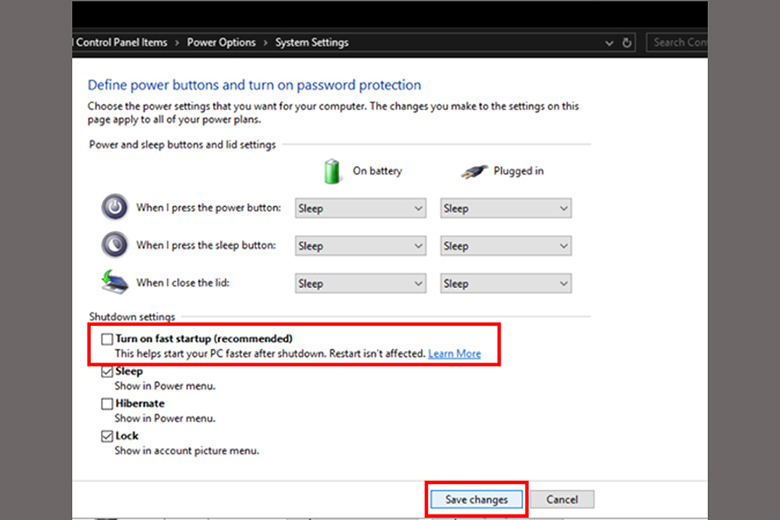
Task: Click the laptop lid close icon
Action: click(x=115, y=283)
